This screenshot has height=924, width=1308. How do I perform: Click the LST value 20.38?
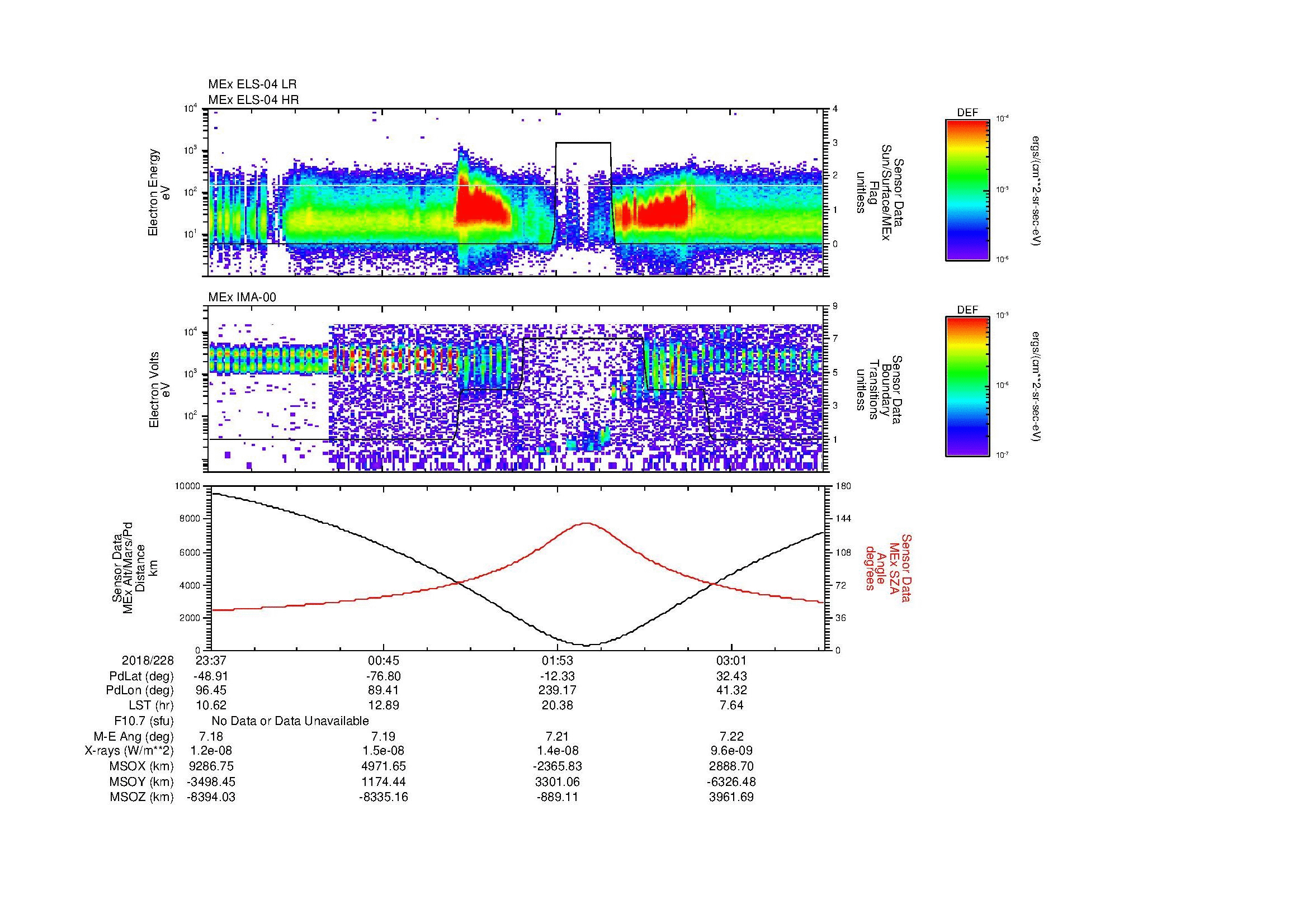557,705
